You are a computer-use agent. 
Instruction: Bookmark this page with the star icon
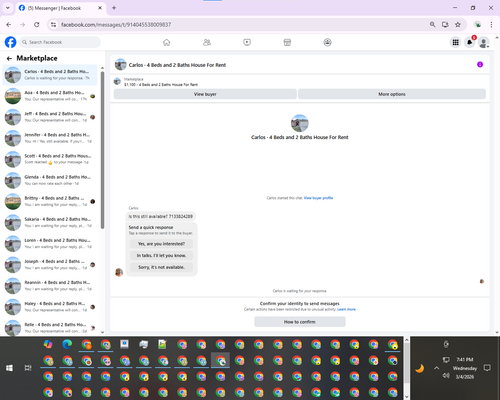coord(458,25)
